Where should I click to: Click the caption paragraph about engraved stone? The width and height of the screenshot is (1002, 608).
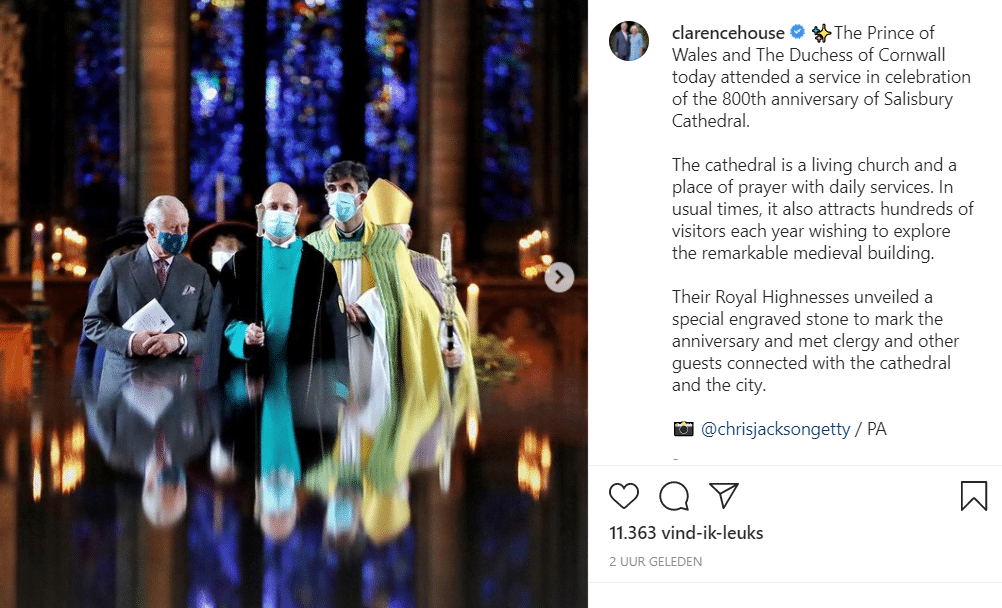[x=815, y=341]
